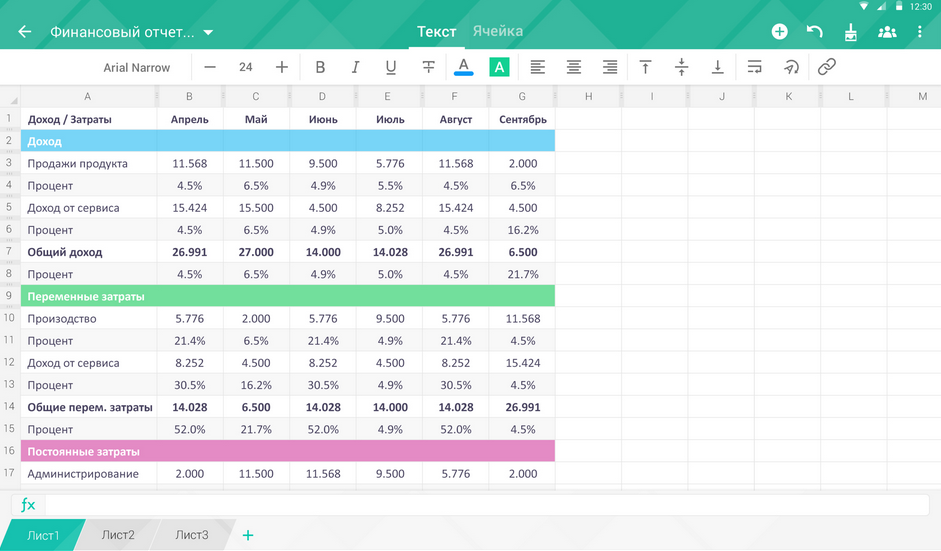Switch to the Лист1 sheet tab
Viewport: 941px width, 551px height.
[43, 535]
